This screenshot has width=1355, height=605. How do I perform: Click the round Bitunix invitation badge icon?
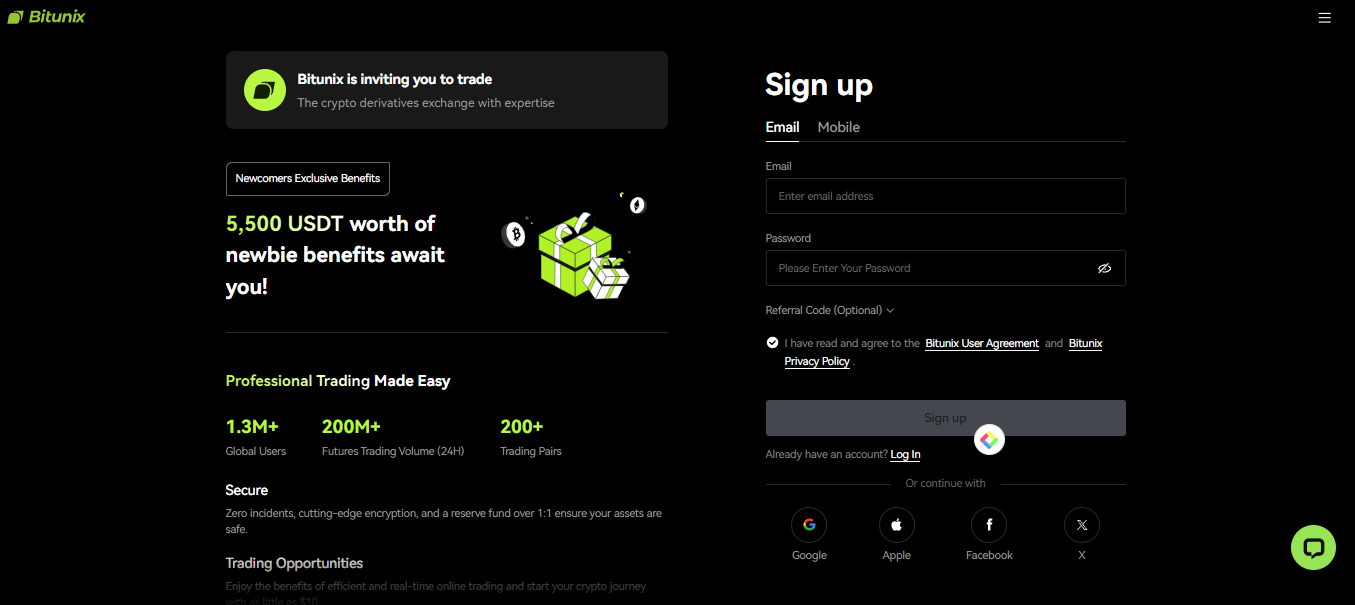click(x=265, y=90)
